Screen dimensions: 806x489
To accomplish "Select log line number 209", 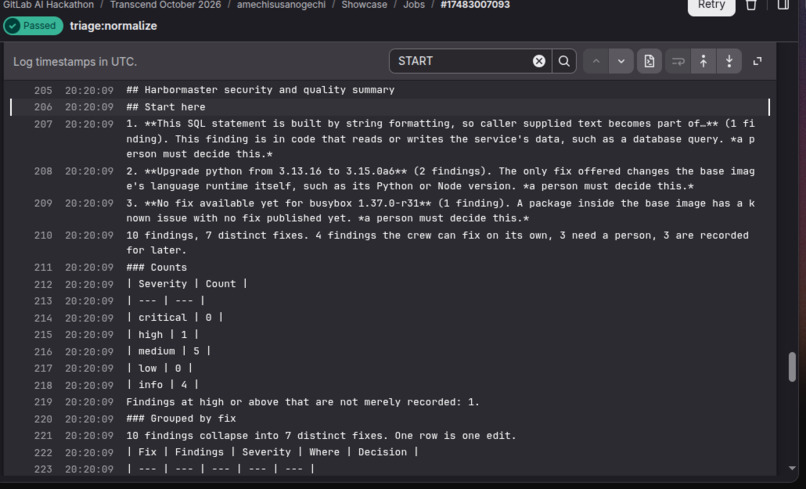I will [43, 203].
